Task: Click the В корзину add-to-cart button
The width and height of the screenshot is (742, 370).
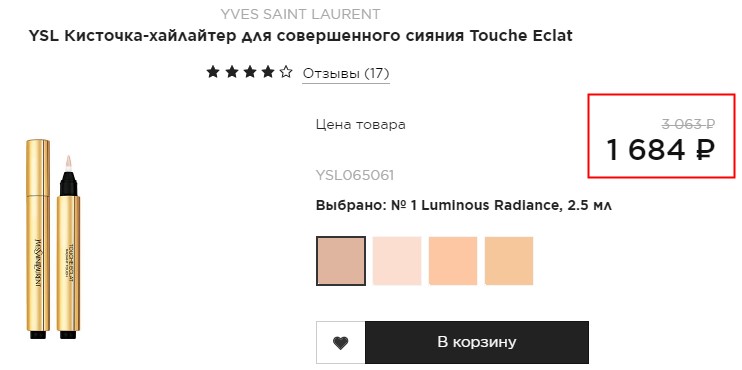Action: click(477, 343)
